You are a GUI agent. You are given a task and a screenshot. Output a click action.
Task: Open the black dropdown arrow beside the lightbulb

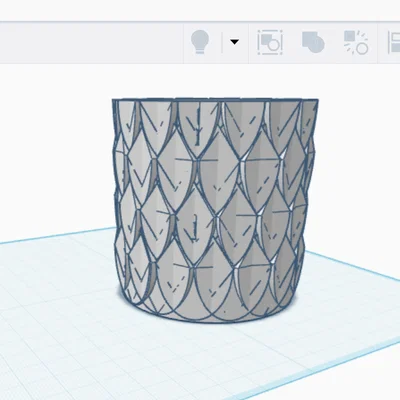click(235, 42)
